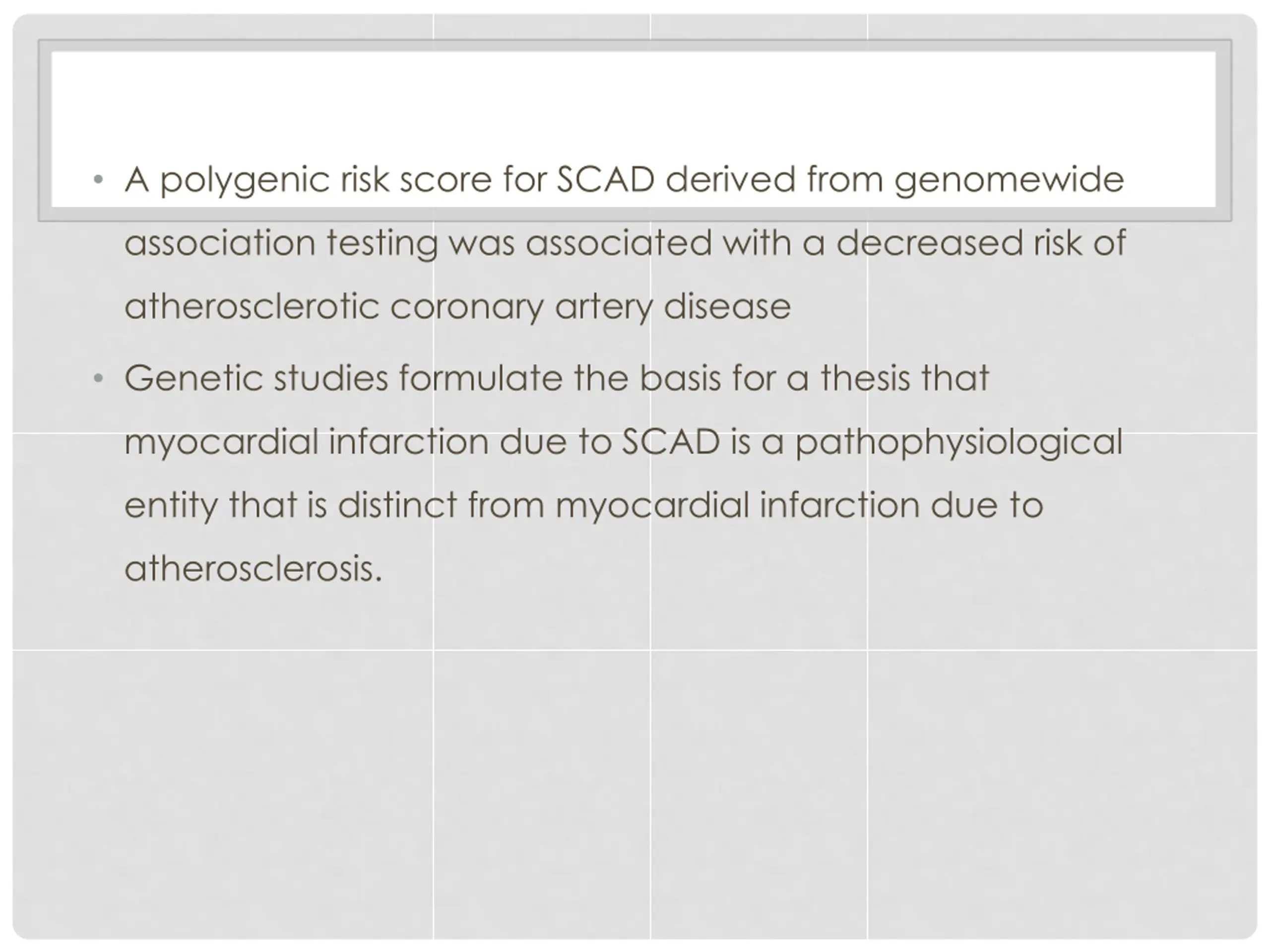
Task: Click the word 'Genetic' in second bullet
Action: tap(193, 378)
